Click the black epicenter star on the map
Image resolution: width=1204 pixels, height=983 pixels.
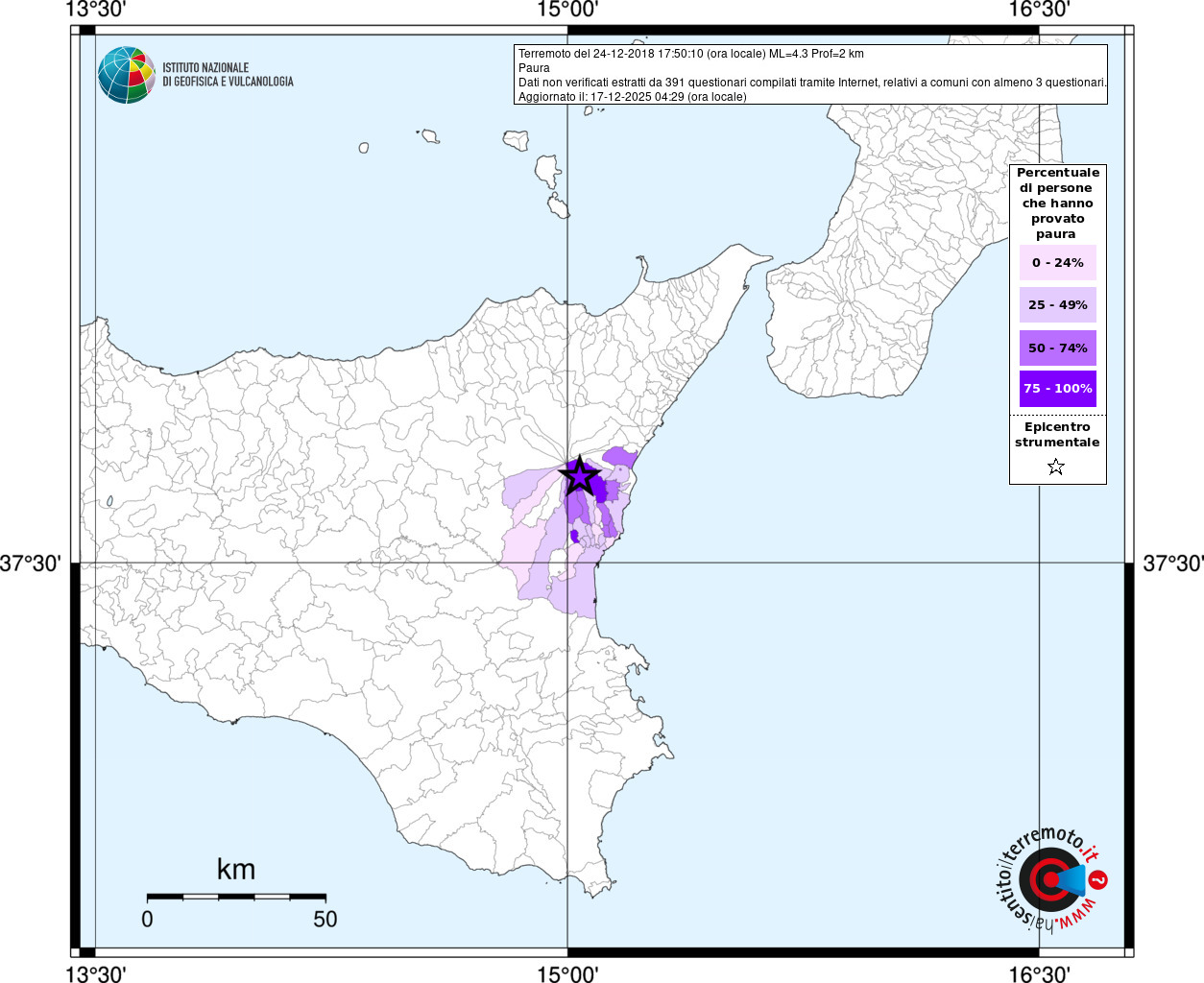pyautogui.click(x=580, y=476)
